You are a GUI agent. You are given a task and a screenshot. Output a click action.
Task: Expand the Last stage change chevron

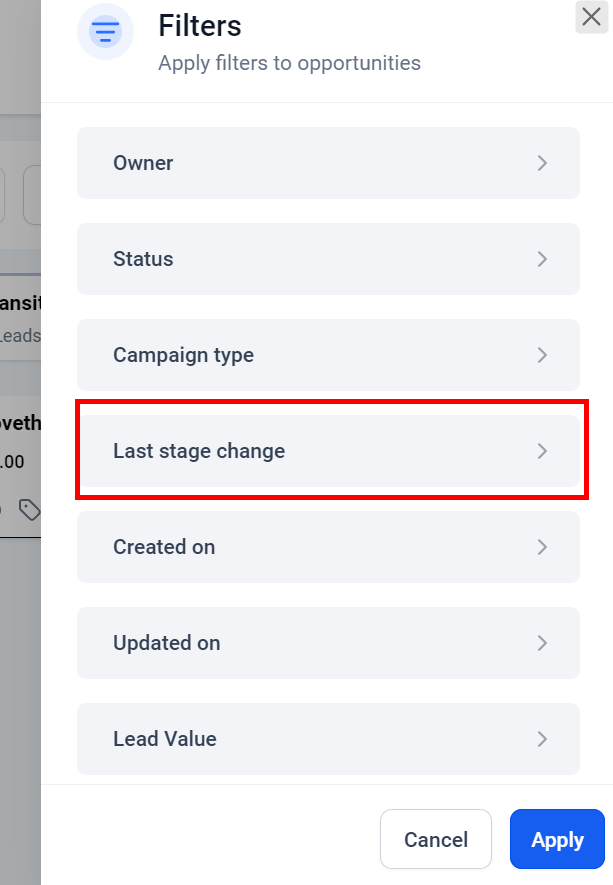click(542, 451)
